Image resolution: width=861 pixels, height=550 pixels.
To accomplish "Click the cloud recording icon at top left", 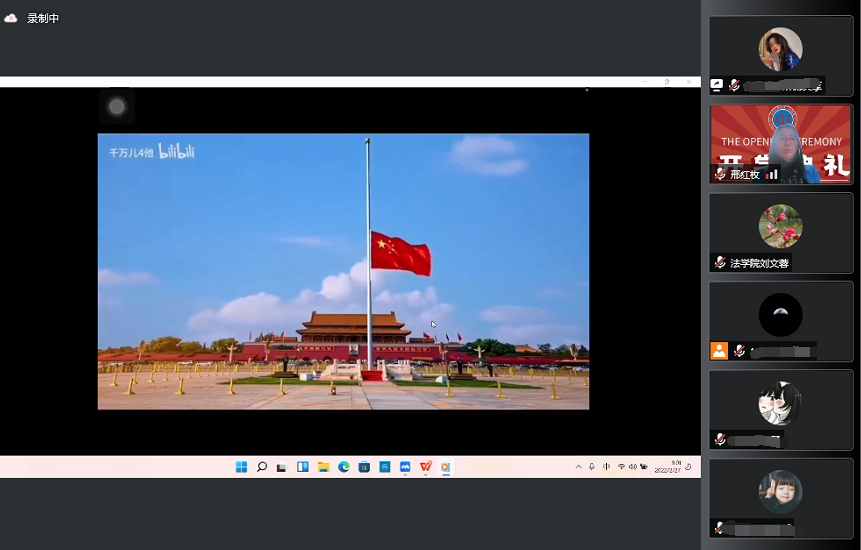I will pos(11,18).
